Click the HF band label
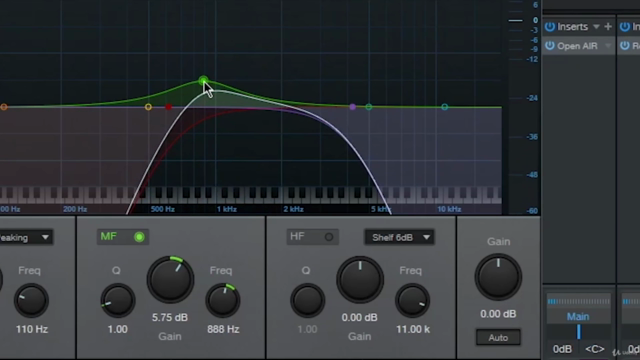640x360 pixels. 297,236
